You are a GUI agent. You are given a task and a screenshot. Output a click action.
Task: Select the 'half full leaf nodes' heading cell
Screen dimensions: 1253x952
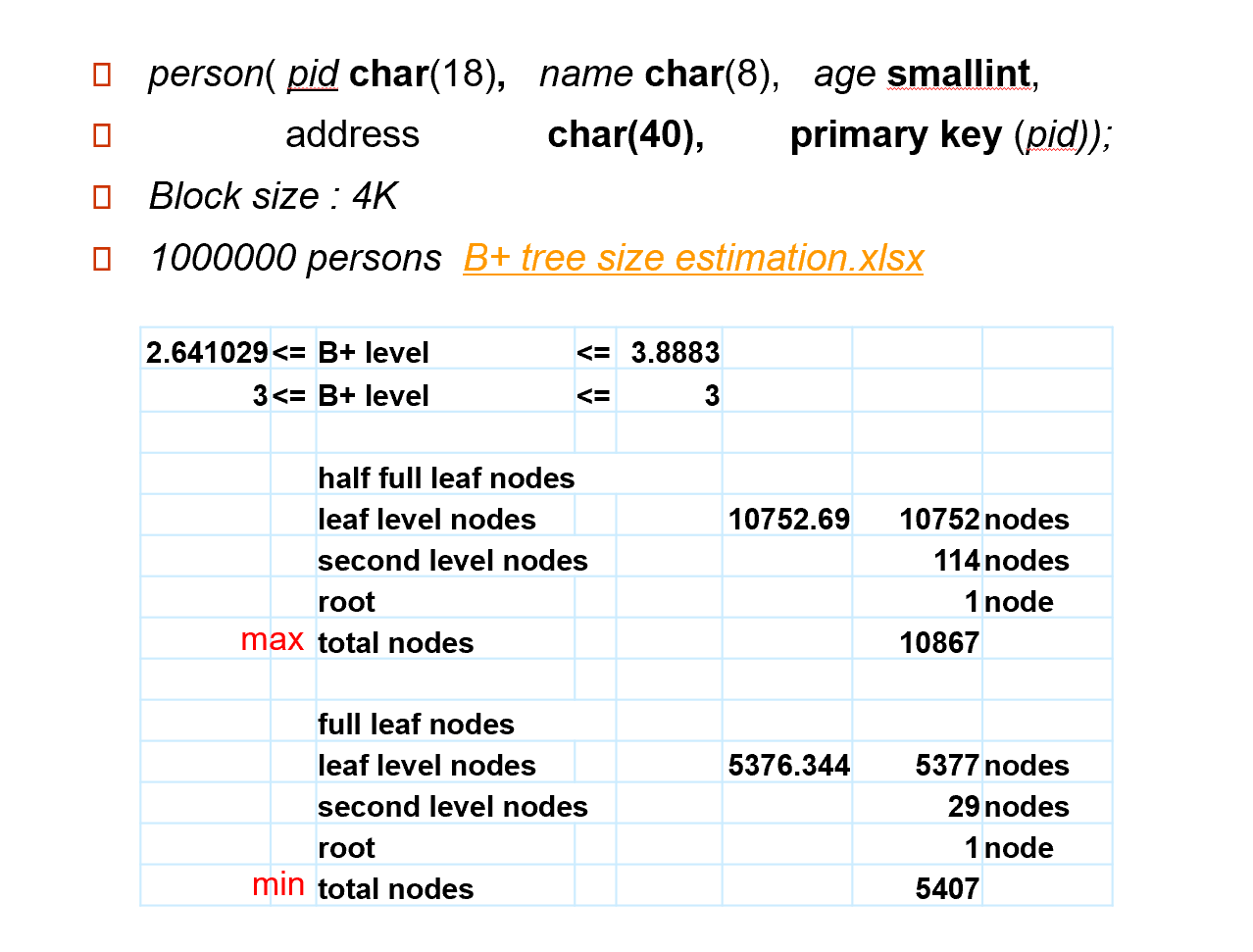(x=446, y=477)
